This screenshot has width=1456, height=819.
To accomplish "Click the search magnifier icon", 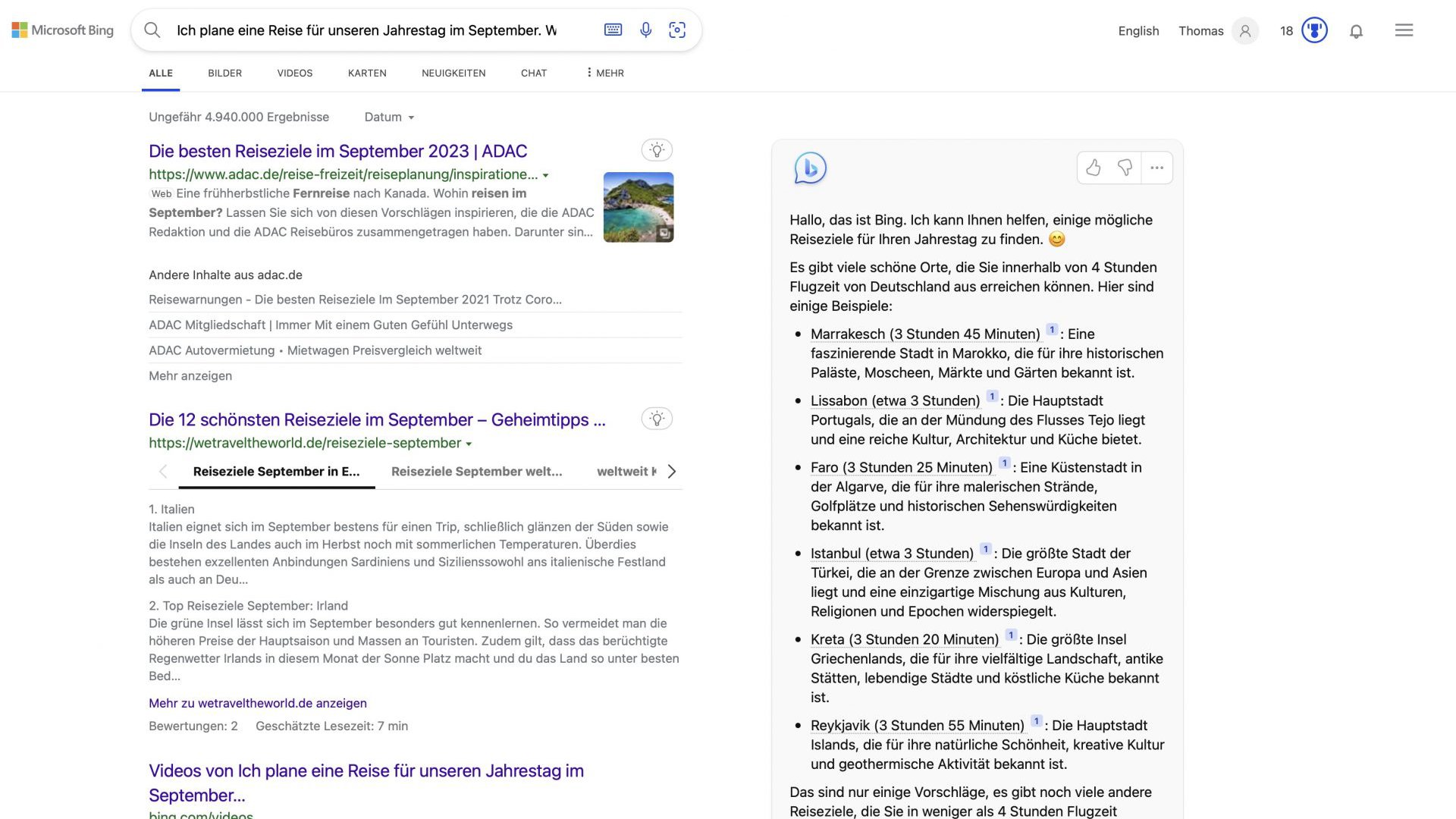I will tap(152, 30).
